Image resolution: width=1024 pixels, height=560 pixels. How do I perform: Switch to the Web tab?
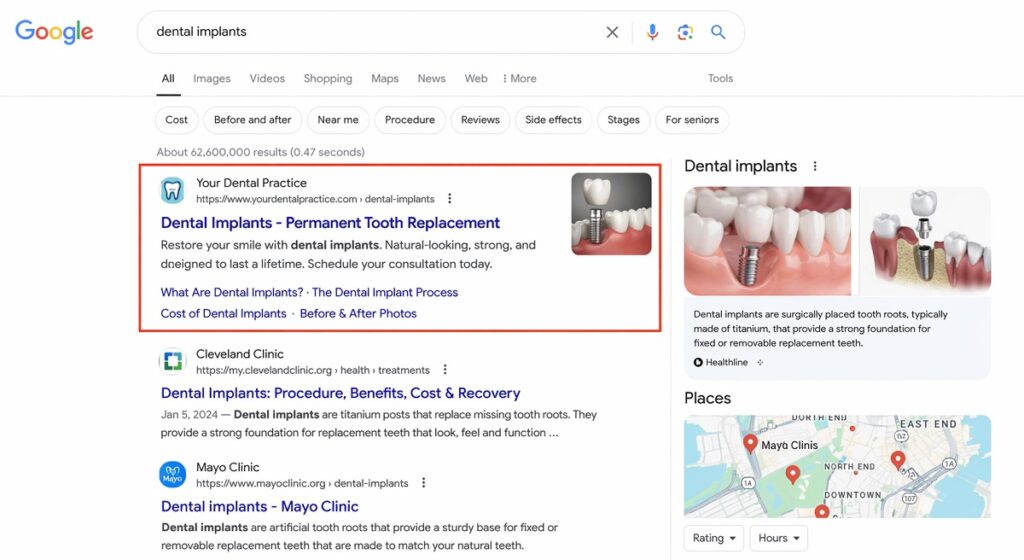(476, 78)
